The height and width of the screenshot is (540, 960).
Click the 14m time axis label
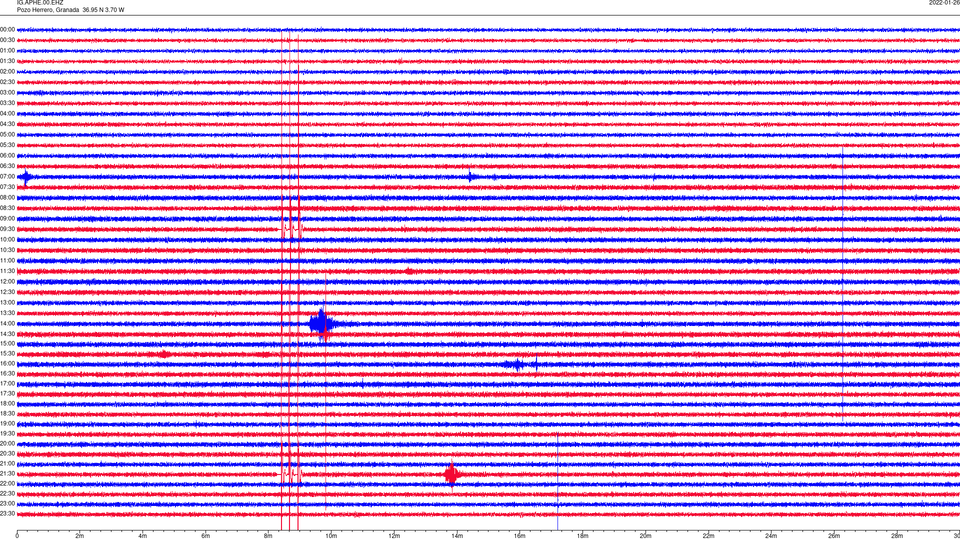tap(457, 536)
